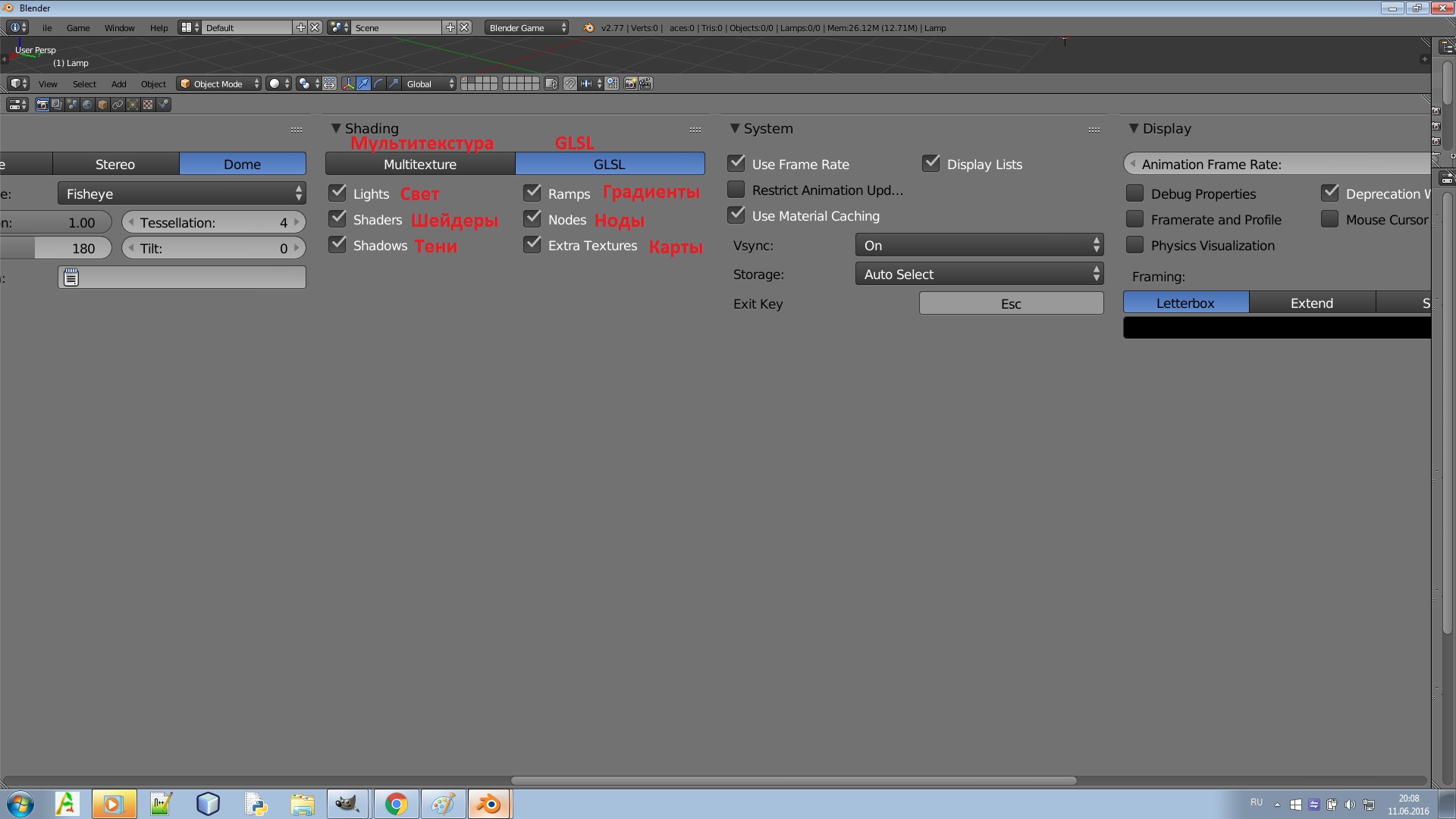Enable Restrict Animation Updates checkbox
The image size is (1456, 819).
[736, 189]
